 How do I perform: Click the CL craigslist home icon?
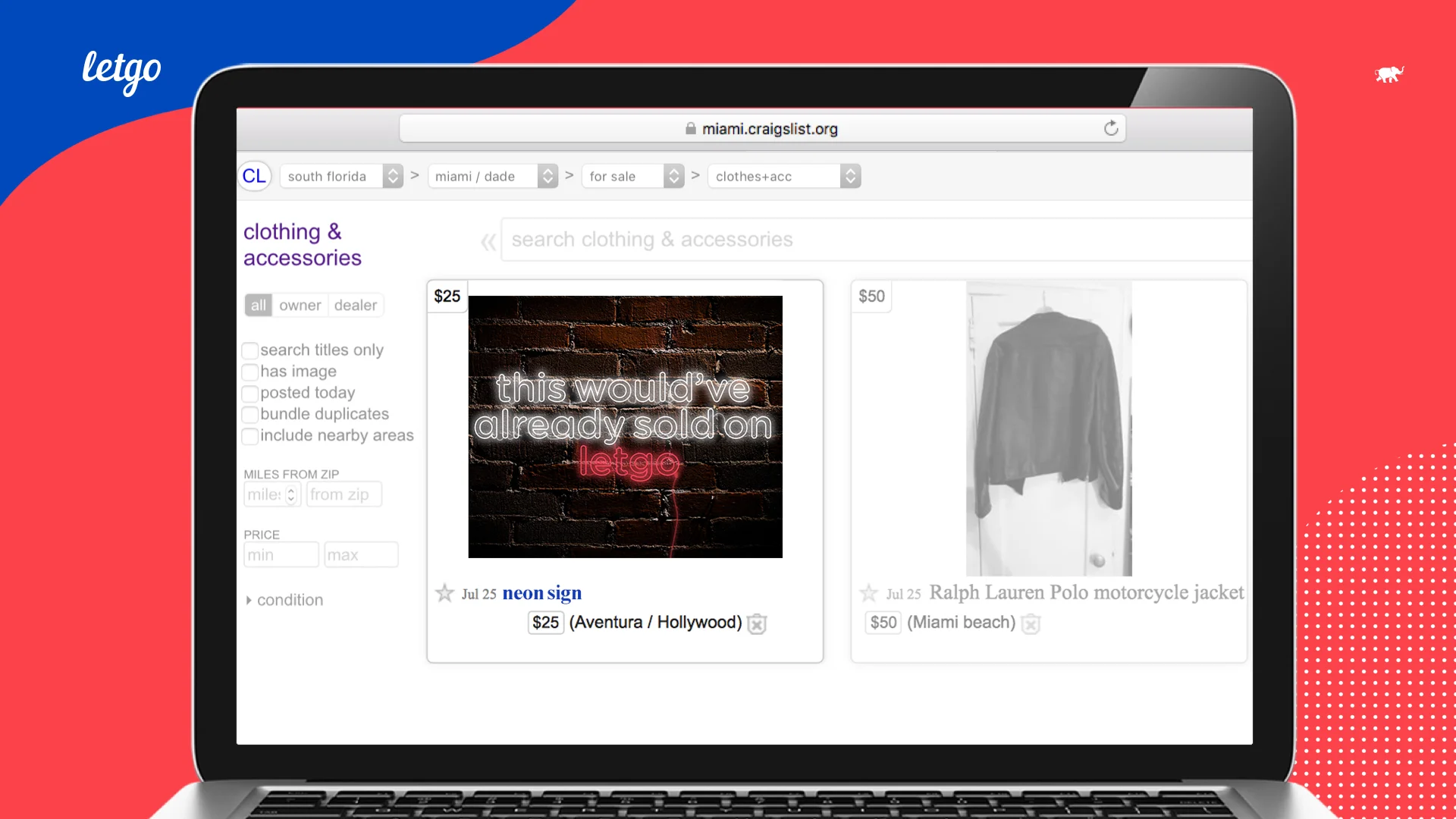coord(254,176)
